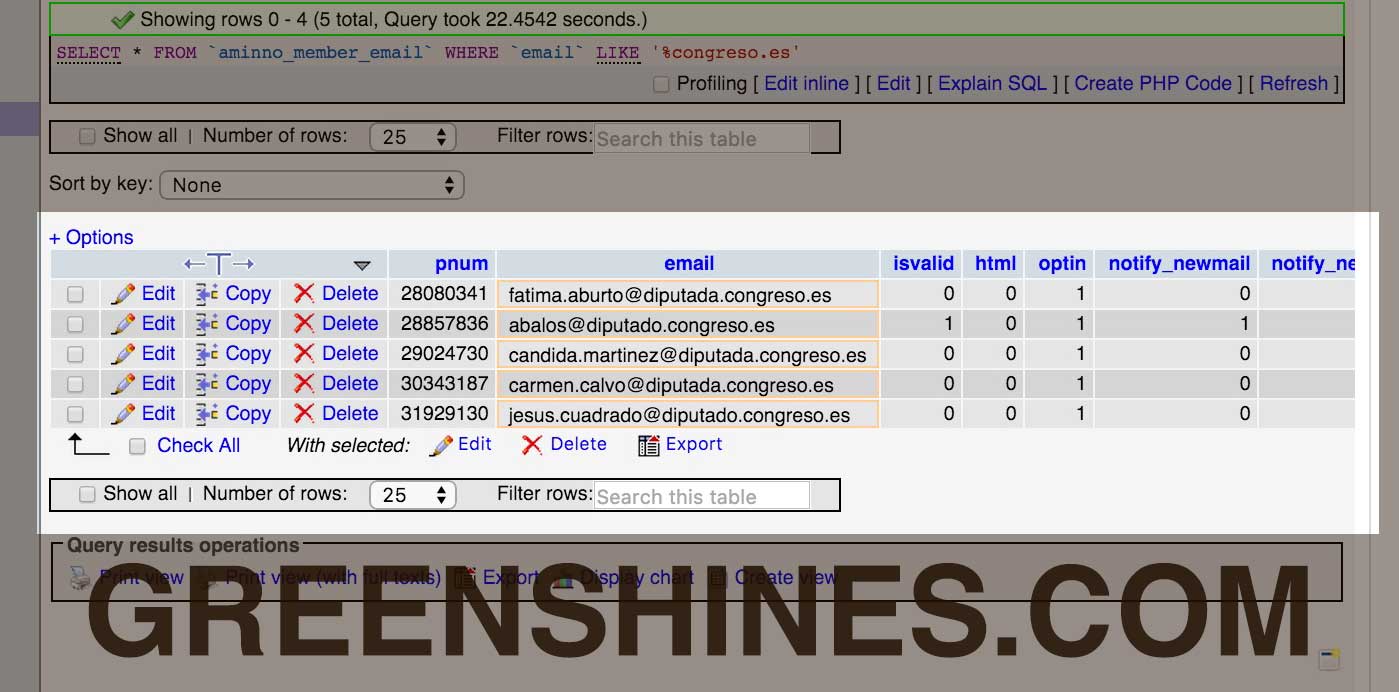
Task: Sort by the email column header
Action: [688, 264]
